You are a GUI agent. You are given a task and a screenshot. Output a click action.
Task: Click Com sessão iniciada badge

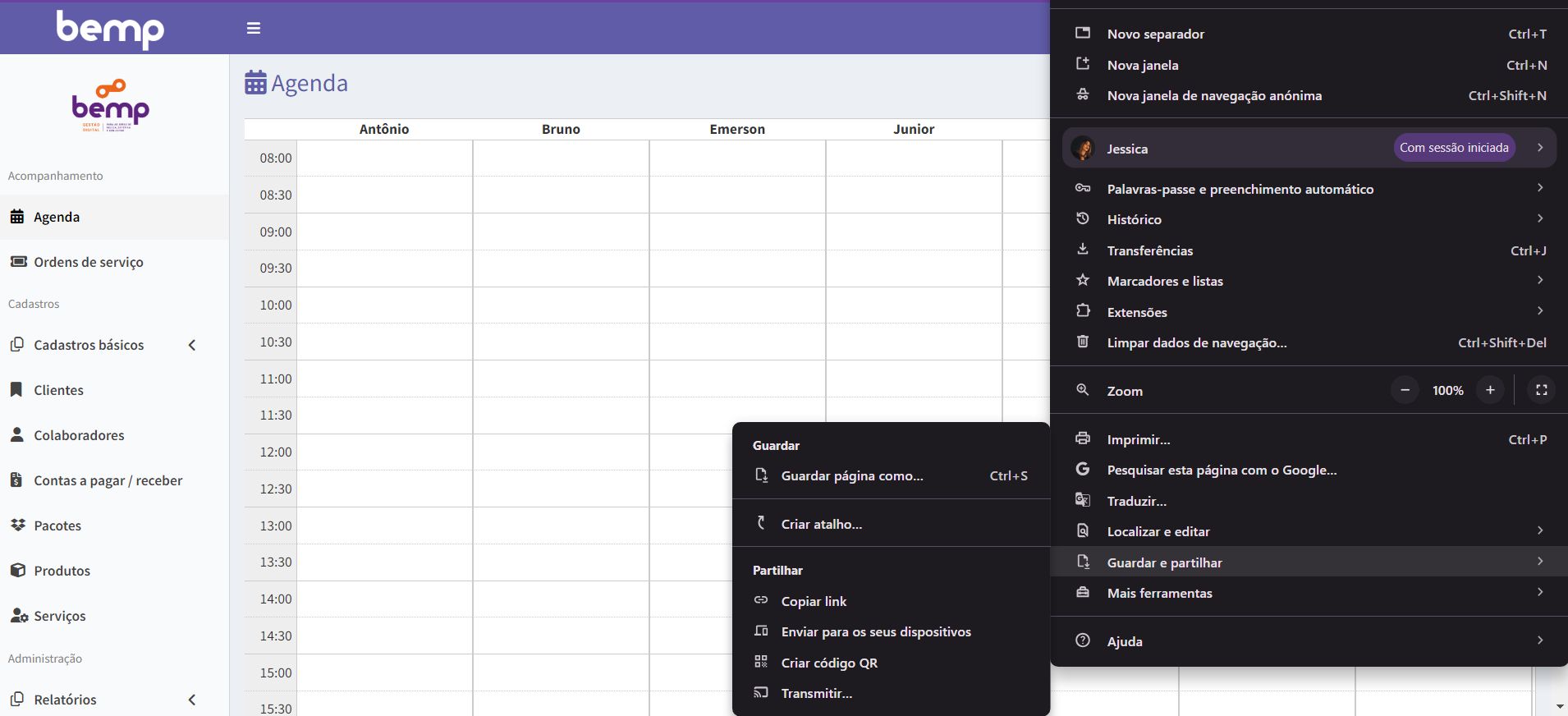pyautogui.click(x=1454, y=148)
